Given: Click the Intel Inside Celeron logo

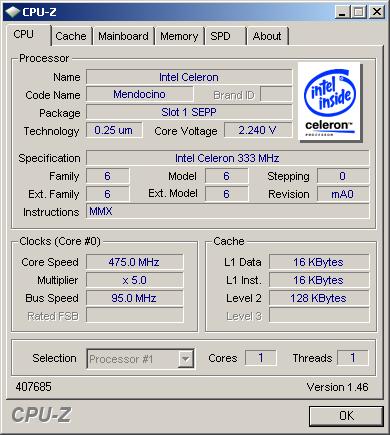Looking at the screenshot, I should pyautogui.click(x=330, y=102).
